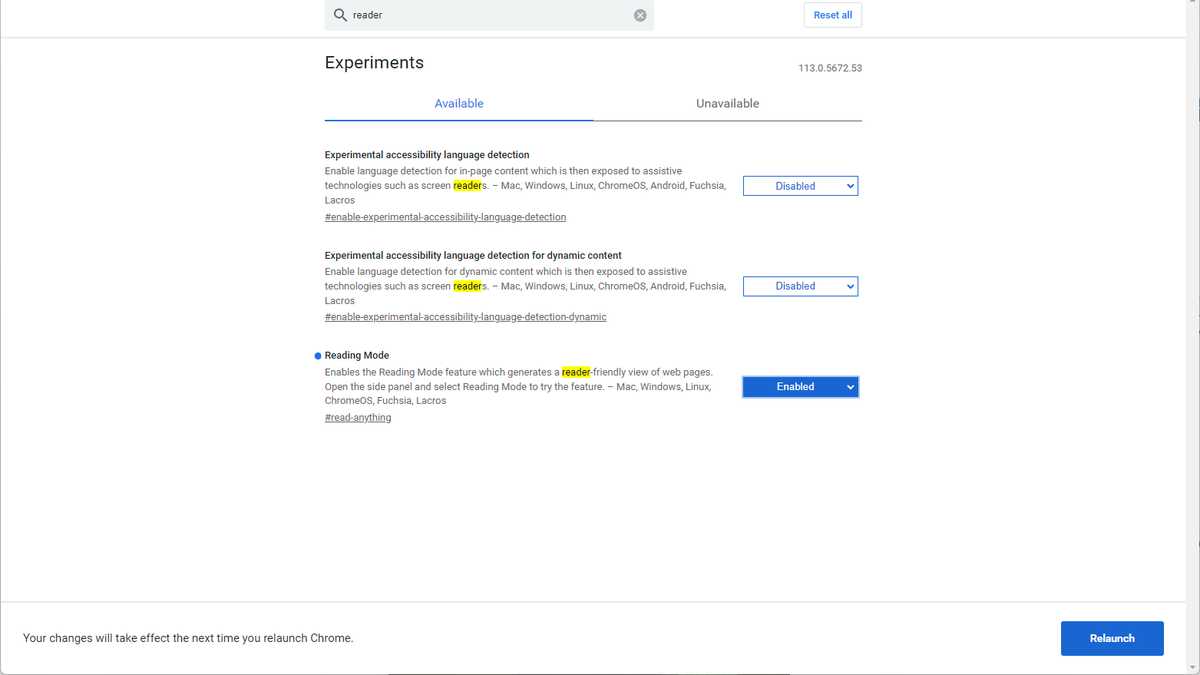This screenshot has width=1200, height=675.
Task: Click the magnifying glass search icon
Action: tap(340, 15)
